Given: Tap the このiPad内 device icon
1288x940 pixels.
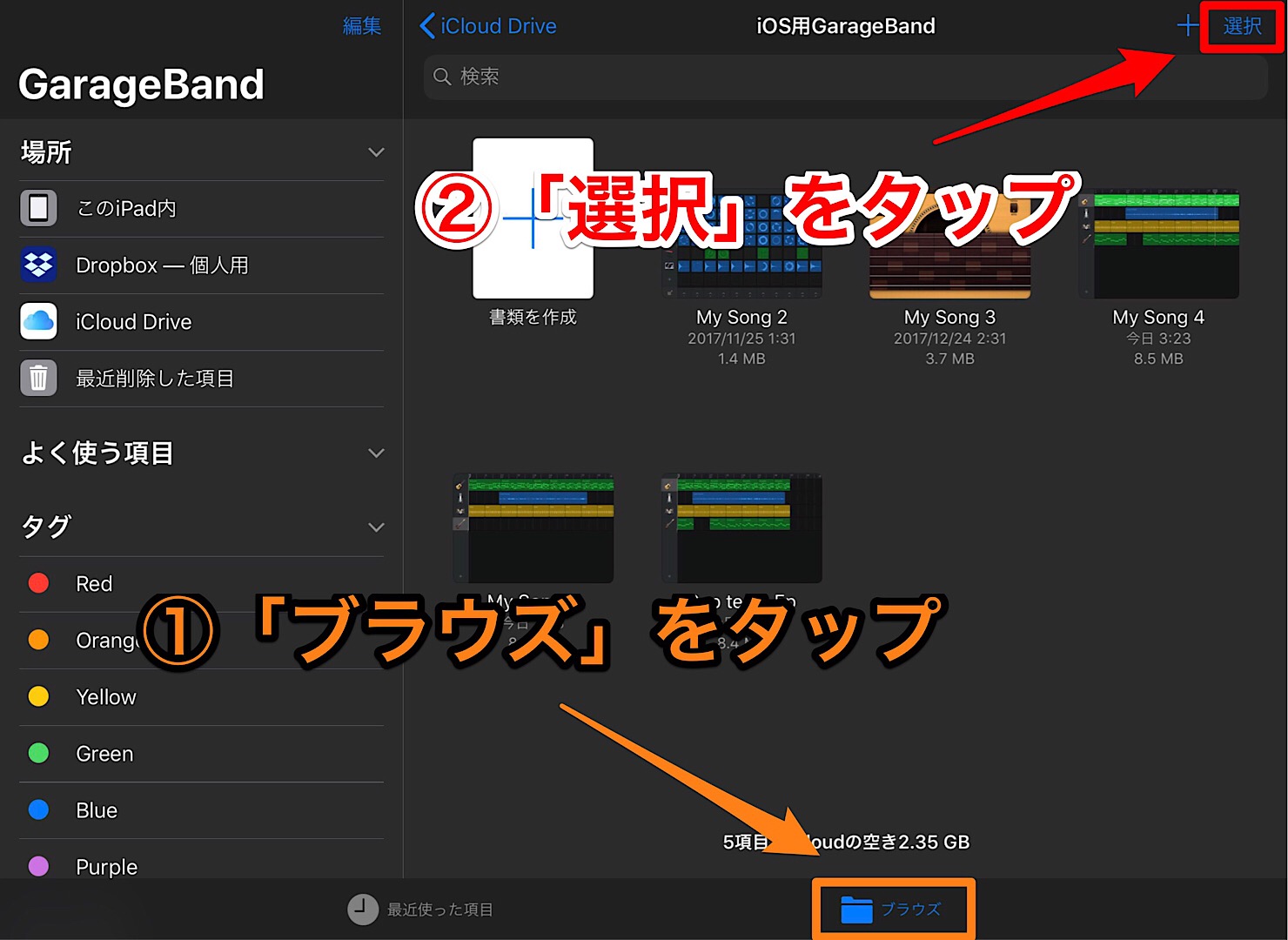Looking at the screenshot, I should 38,208.
